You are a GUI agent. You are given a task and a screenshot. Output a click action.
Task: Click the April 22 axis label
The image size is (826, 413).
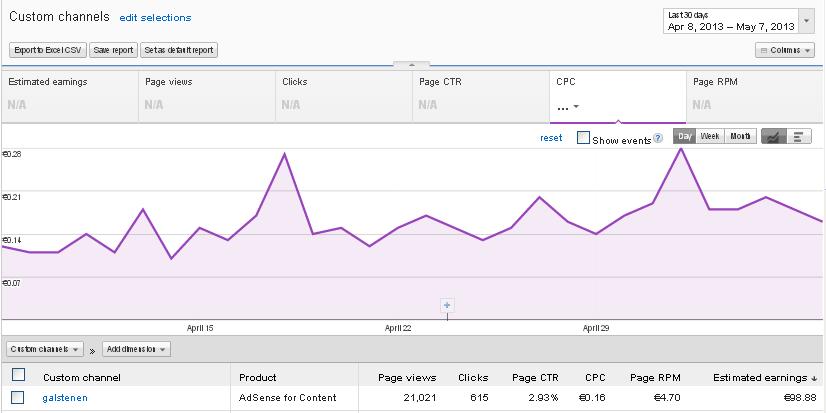(x=398, y=328)
